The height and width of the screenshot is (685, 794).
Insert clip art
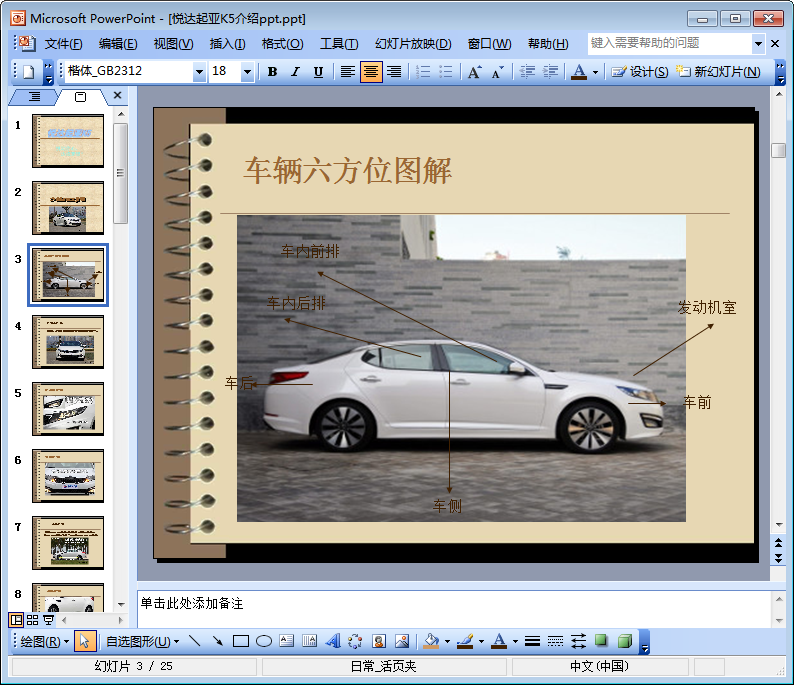379,641
